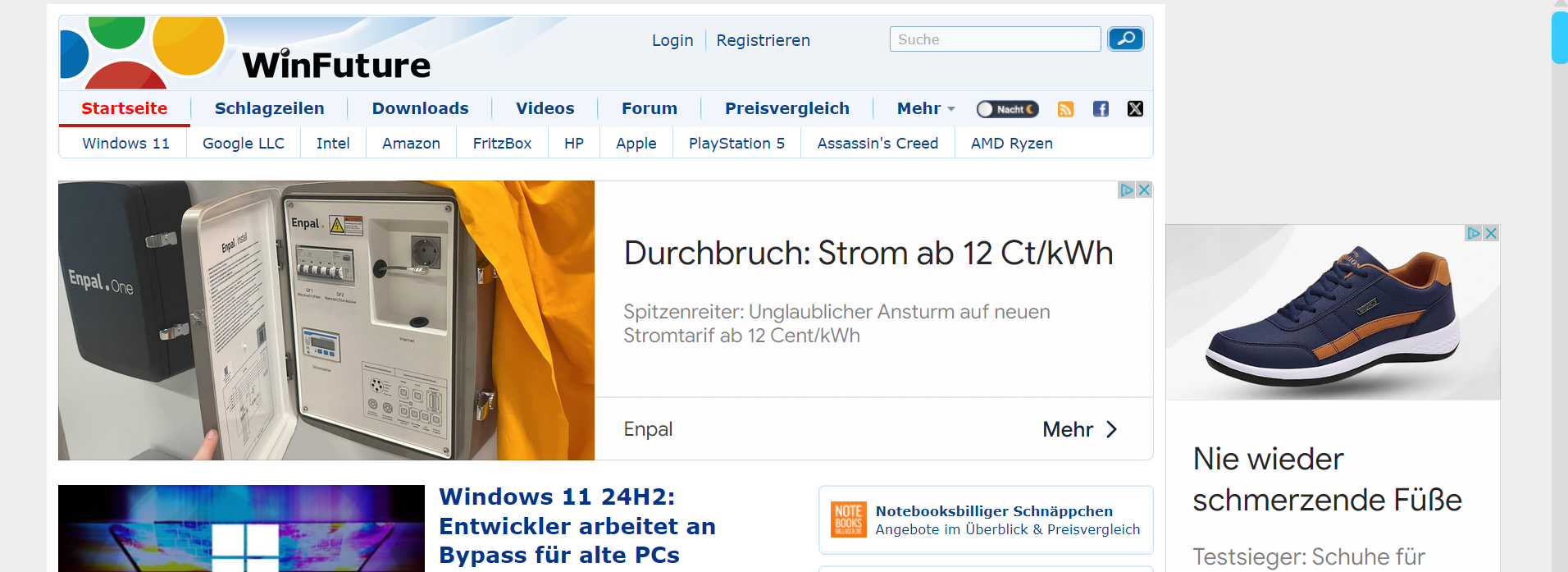The width and height of the screenshot is (1568, 572).
Task: Open the AMD Ryzen topic link
Action: pyautogui.click(x=1012, y=143)
